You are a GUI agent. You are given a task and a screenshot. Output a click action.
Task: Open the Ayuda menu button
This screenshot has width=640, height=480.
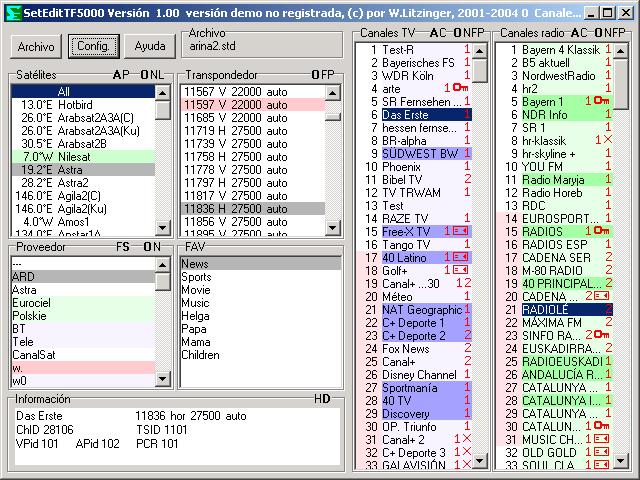[x=150, y=46]
